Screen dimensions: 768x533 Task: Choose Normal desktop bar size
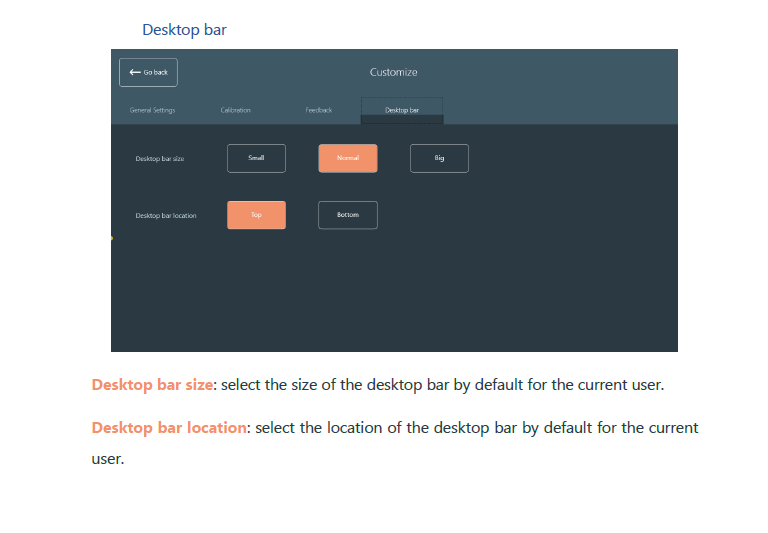click(348, 158)
